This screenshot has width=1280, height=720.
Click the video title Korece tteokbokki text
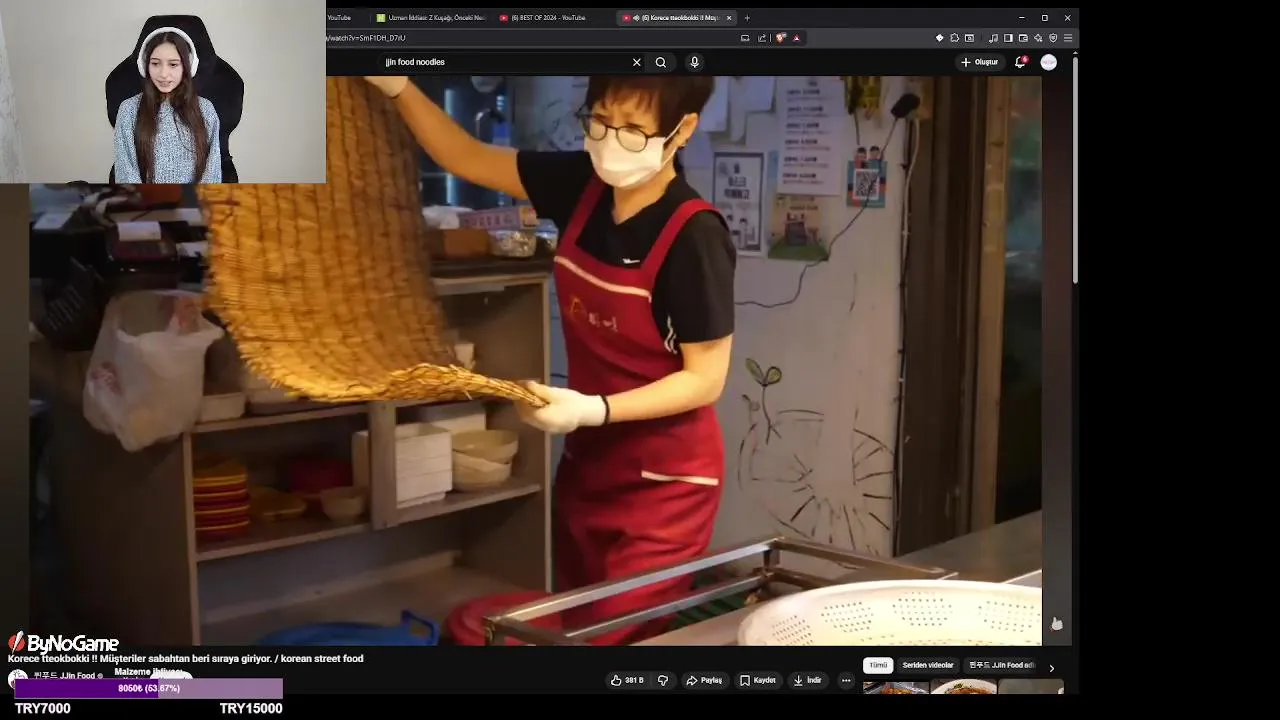coord(185,659)
